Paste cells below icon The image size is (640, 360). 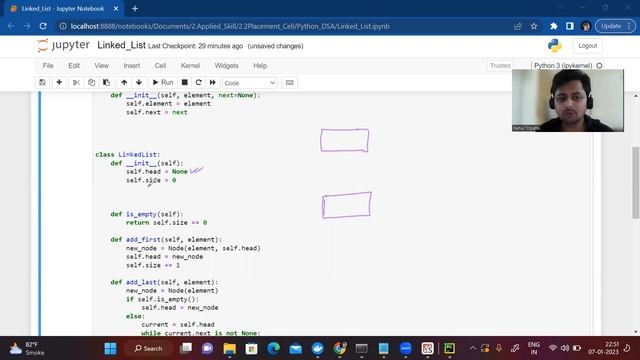tap(106, 82)
